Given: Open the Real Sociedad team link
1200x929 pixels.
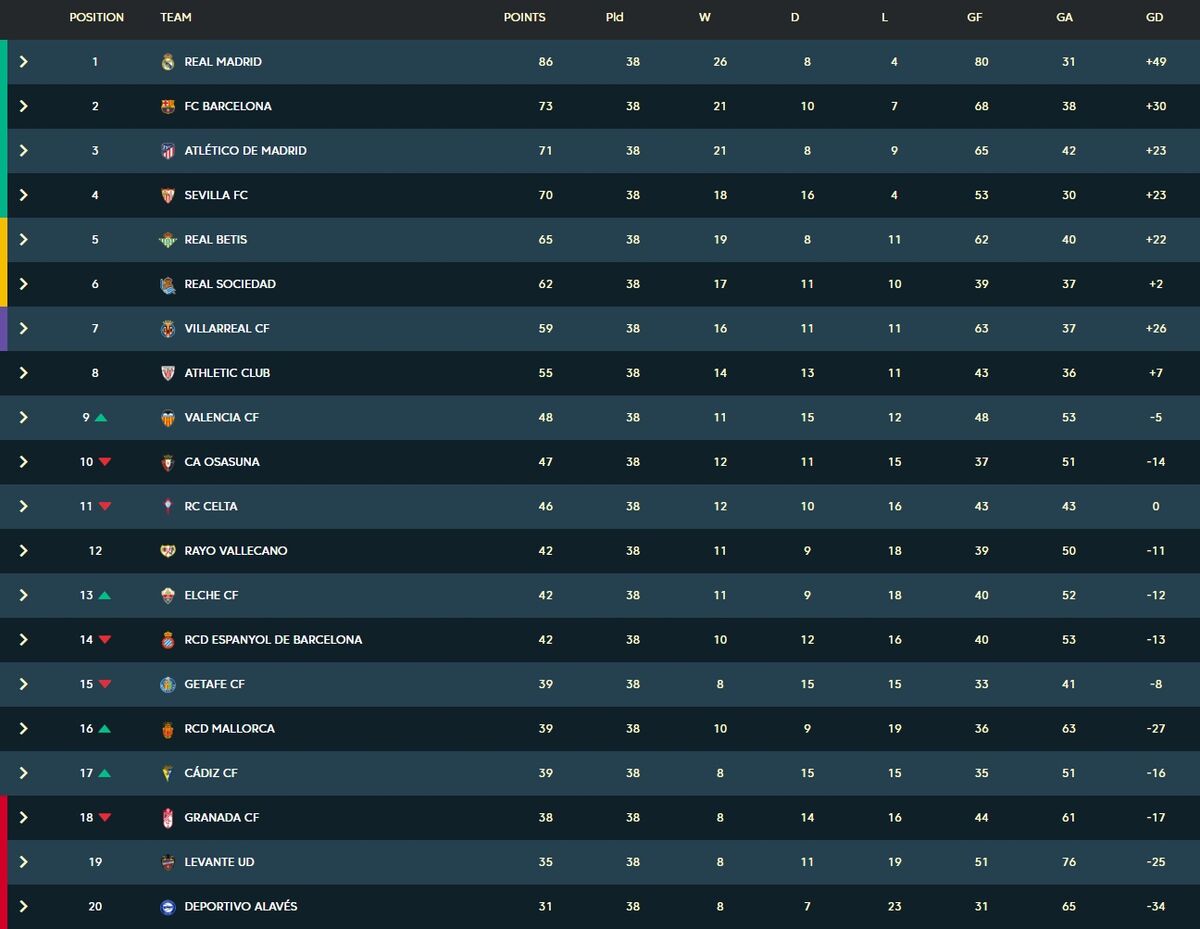Looking at the screenshot, I should [229, 284].
